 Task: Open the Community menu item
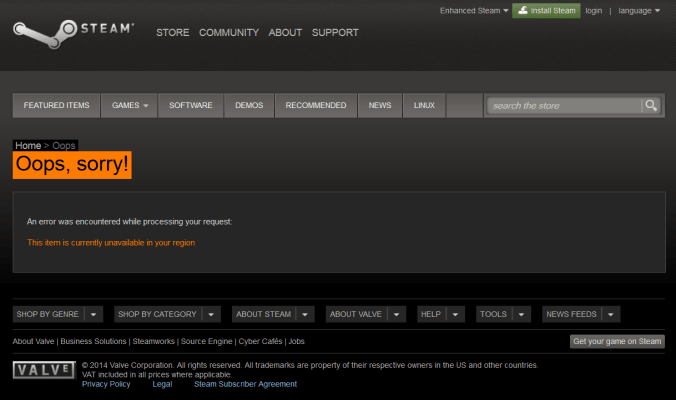click(228, 32)
